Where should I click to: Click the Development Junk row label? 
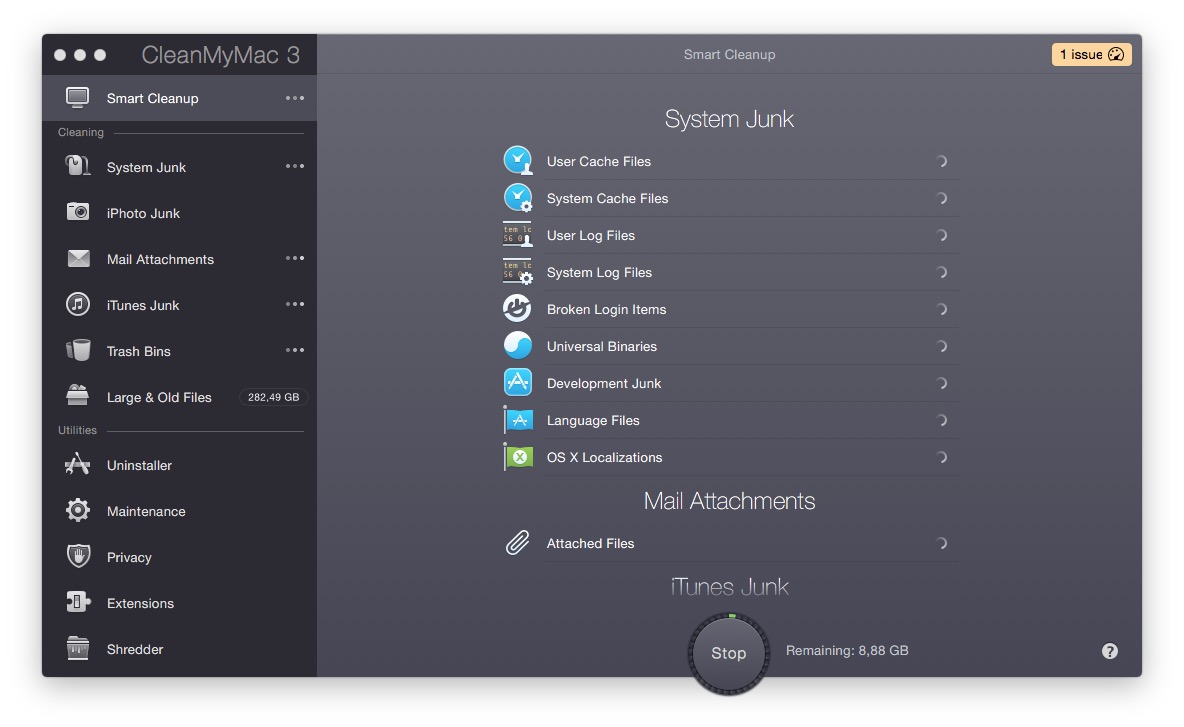click(604, 384)
